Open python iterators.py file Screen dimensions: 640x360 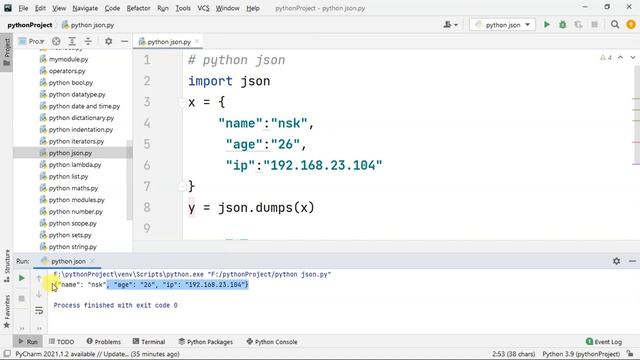pos(76,141)
